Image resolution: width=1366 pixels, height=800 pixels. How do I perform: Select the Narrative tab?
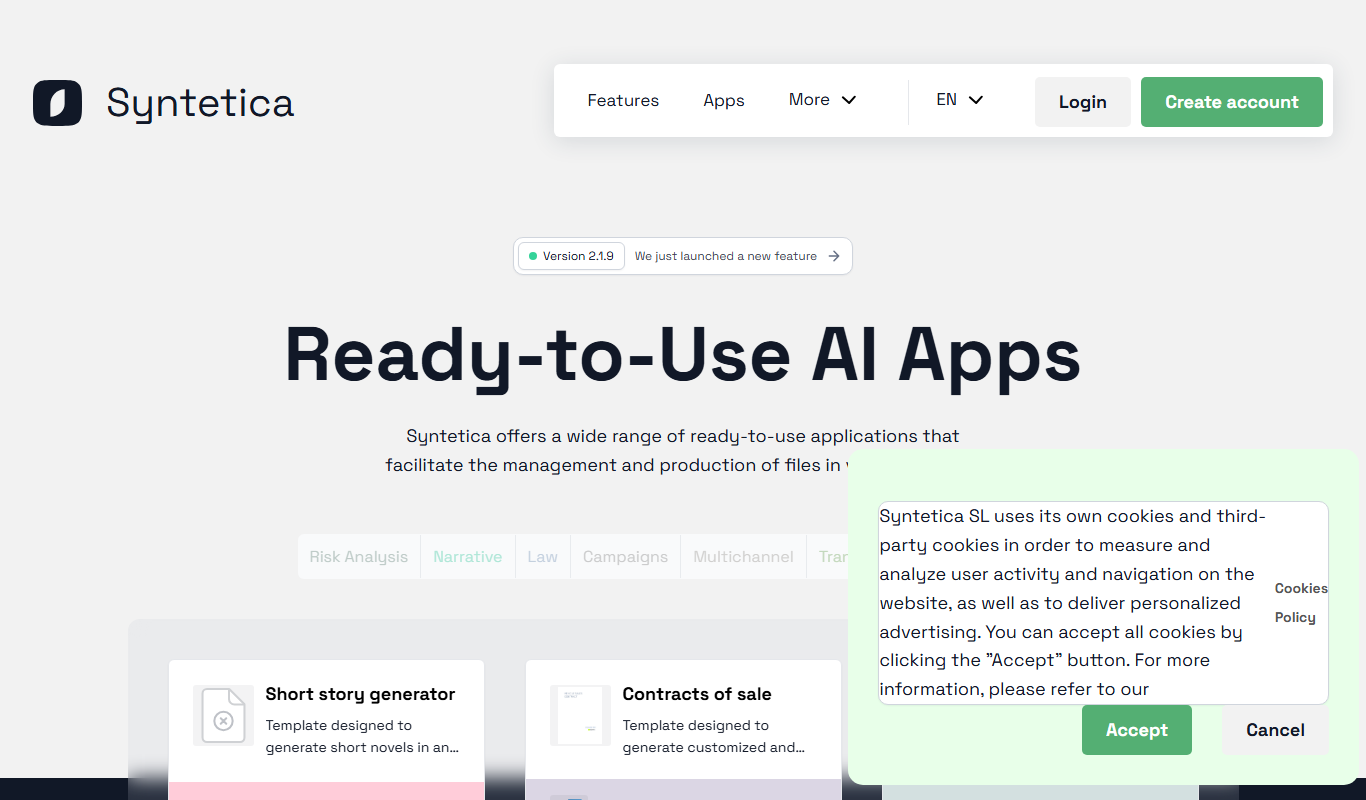tap(468, 557)
